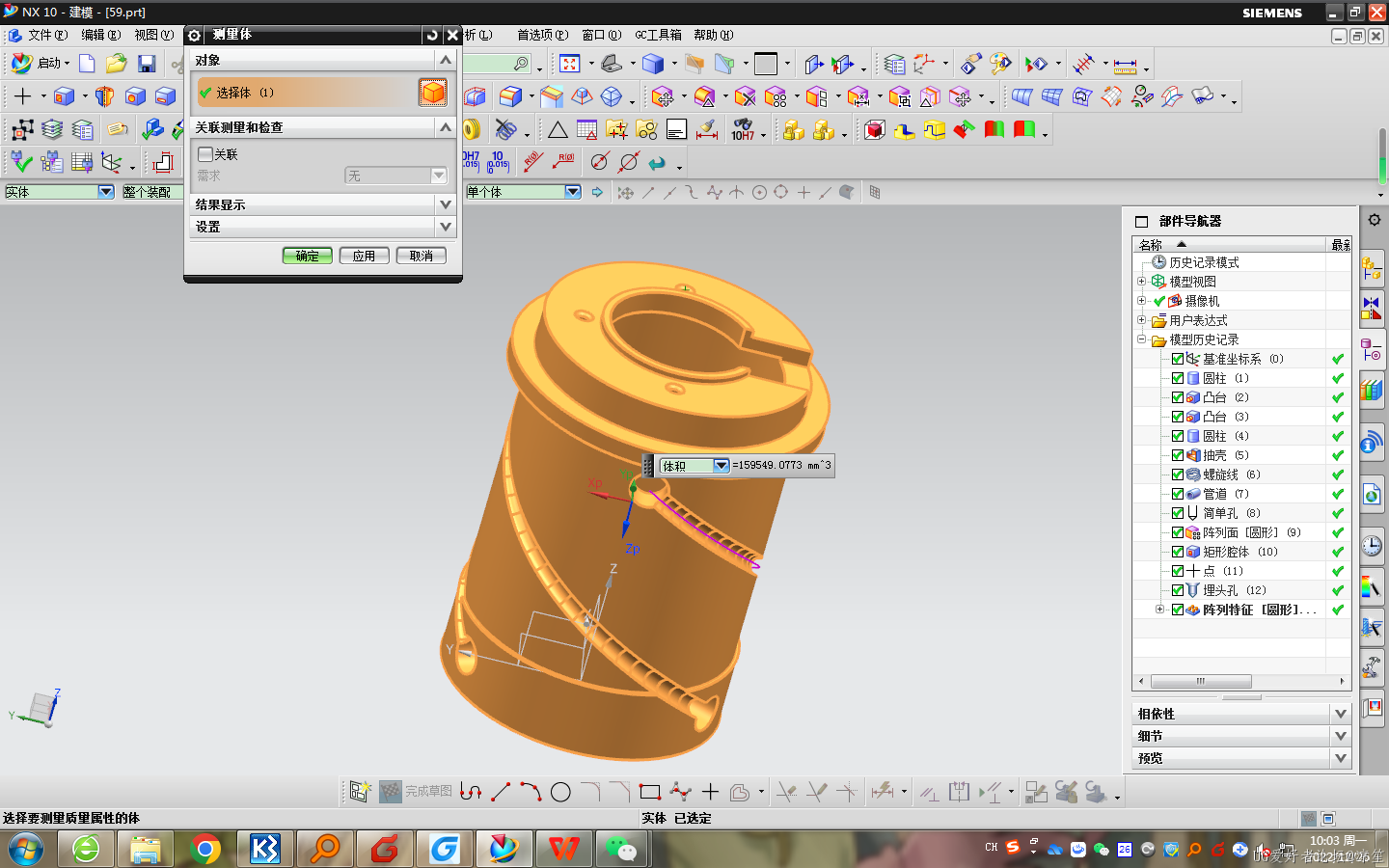Click the reset dialog arrow icon
The image size is (1389, 868).
tap(431, 35)
